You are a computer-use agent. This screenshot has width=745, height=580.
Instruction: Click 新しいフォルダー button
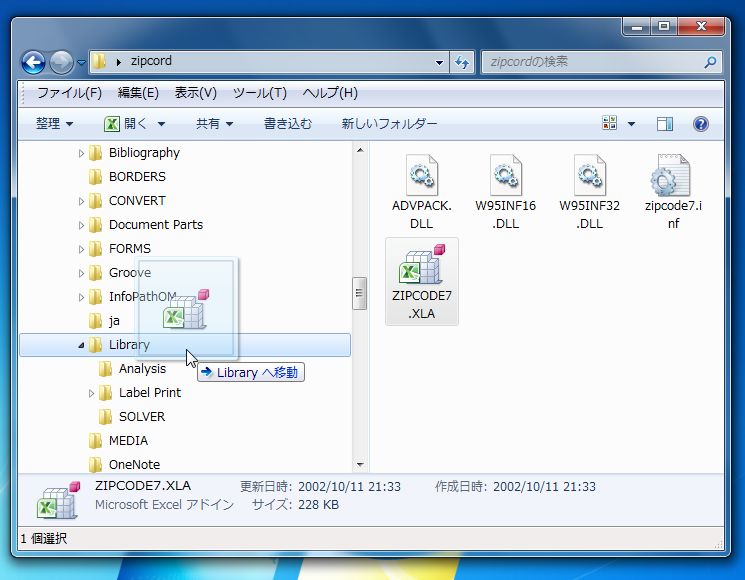tap(389, 124)
